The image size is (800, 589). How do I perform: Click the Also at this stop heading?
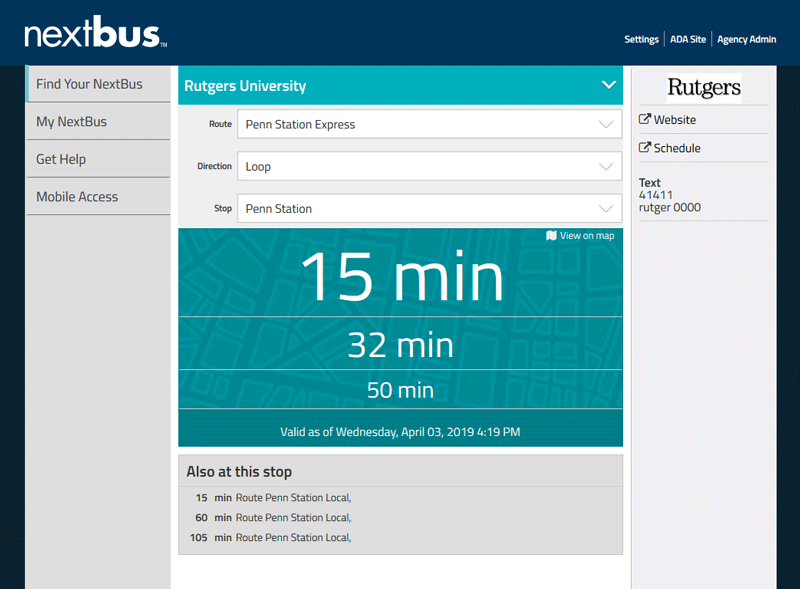pos(239,472)
